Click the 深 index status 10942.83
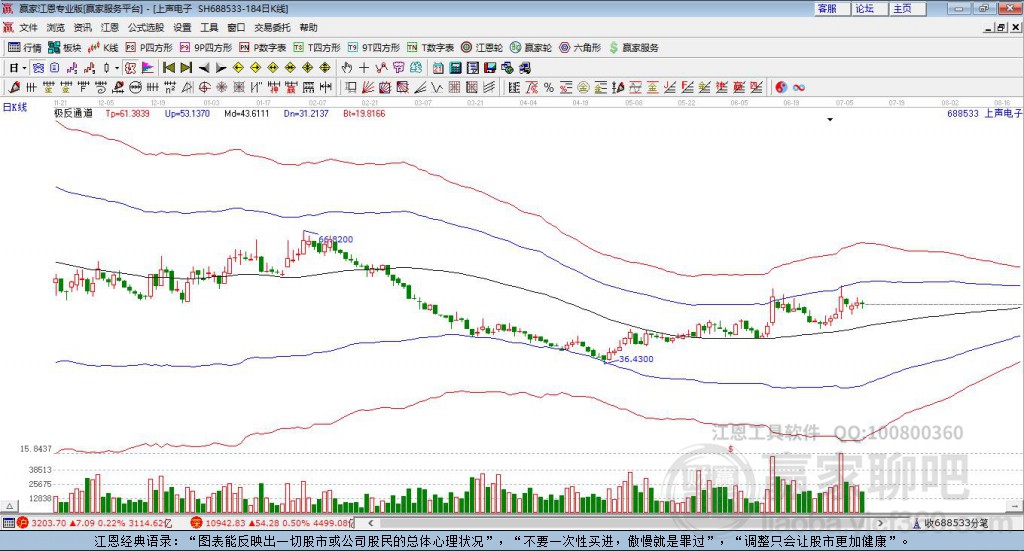 [272, 523]
